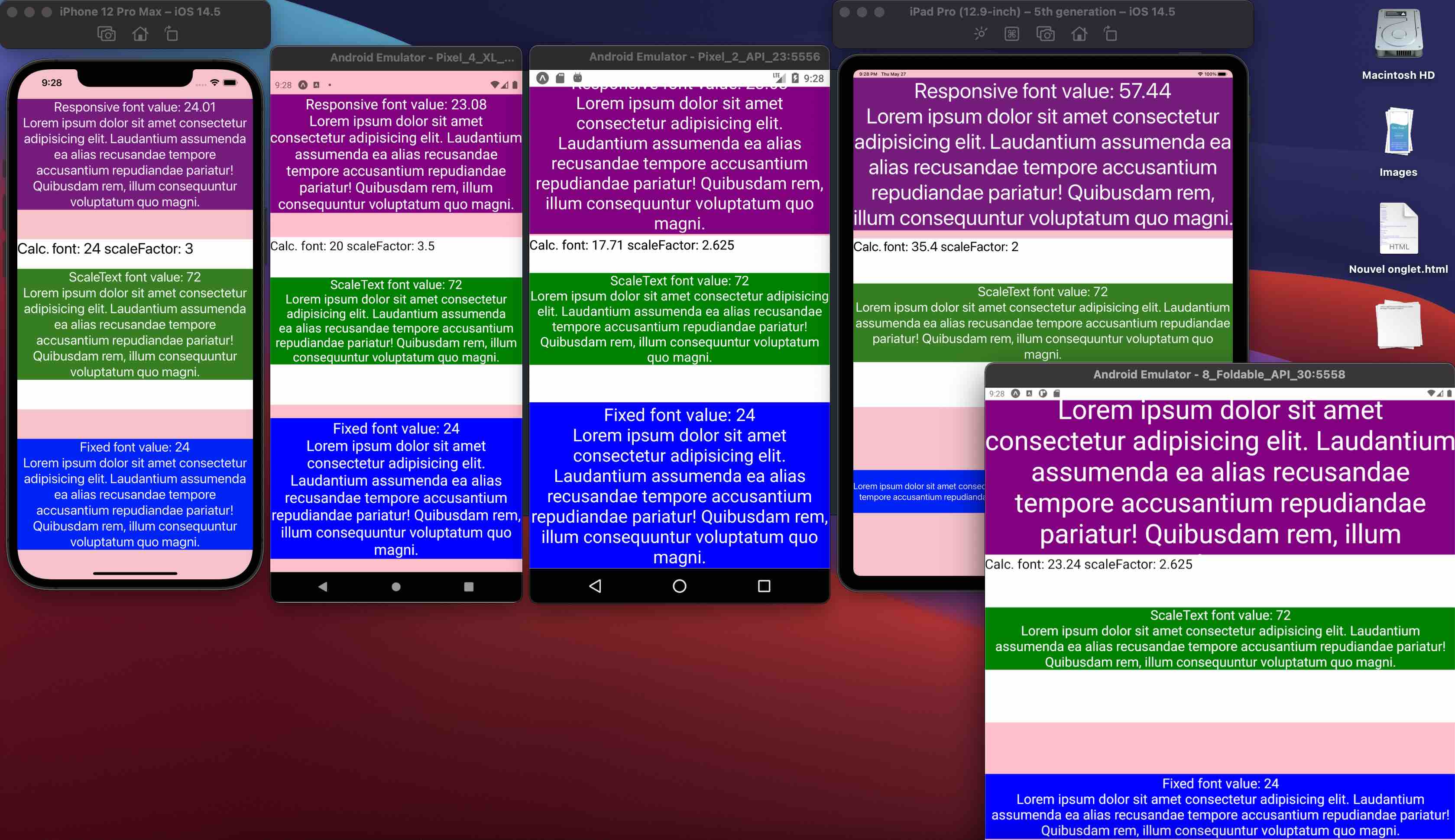Tap Home outline circle on Pixel 2 emulator
The height and width of the screenshot is (840, 1455).
point(679,586)
